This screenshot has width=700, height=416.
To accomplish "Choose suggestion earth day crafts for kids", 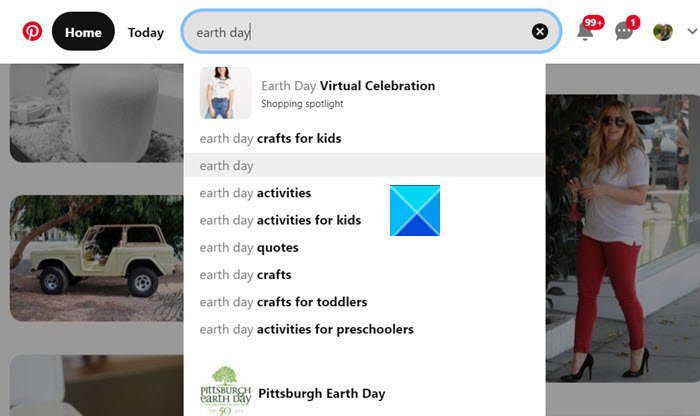I will tap(270, 138).
